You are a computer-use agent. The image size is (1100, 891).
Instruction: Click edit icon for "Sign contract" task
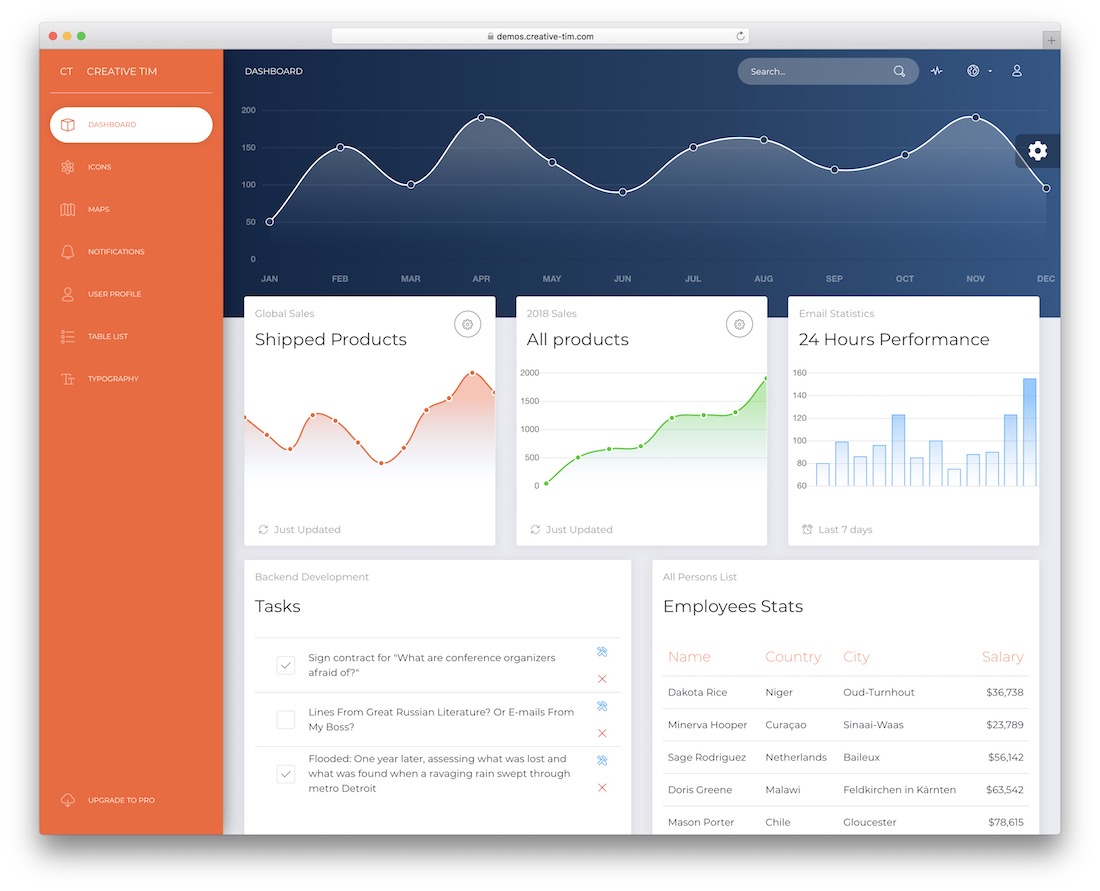pos(602,652)
